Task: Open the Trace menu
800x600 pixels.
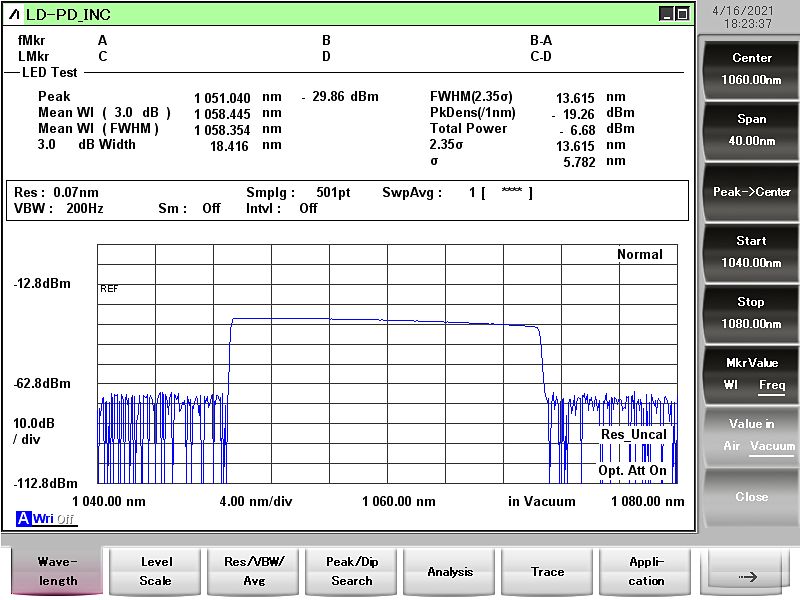Action: click(x=548, y=572)
